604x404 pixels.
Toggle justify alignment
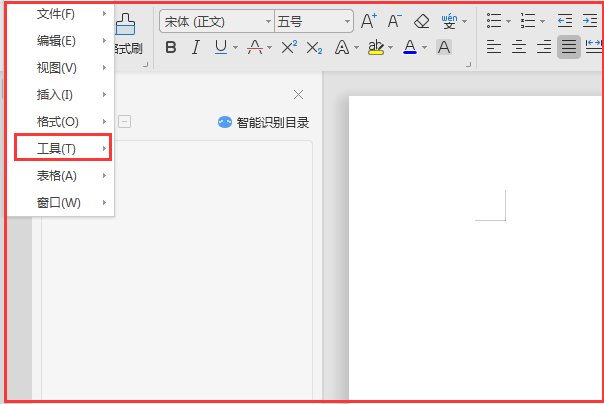pos(569,47)
